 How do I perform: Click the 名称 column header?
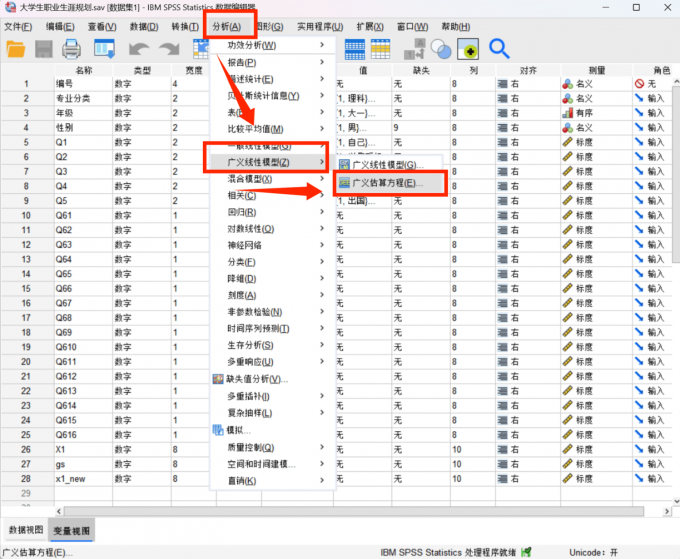coord(84,70)
